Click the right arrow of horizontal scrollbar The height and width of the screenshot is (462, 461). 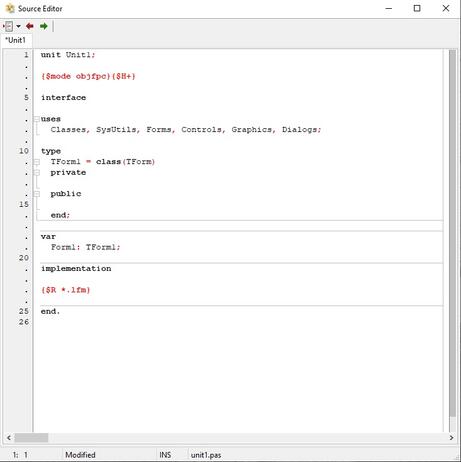451,437
